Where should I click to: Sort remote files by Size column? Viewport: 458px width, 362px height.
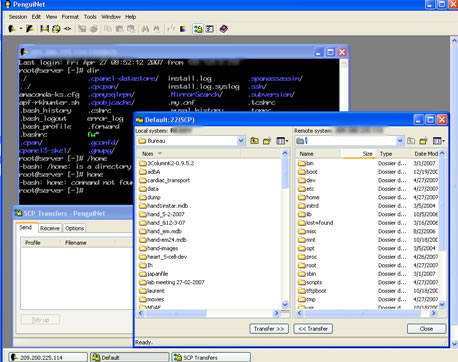tap(358, 154)
